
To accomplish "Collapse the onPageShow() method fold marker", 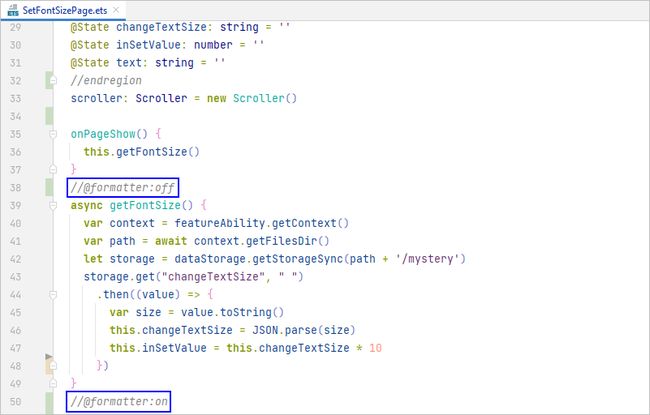I will (53, 134).
